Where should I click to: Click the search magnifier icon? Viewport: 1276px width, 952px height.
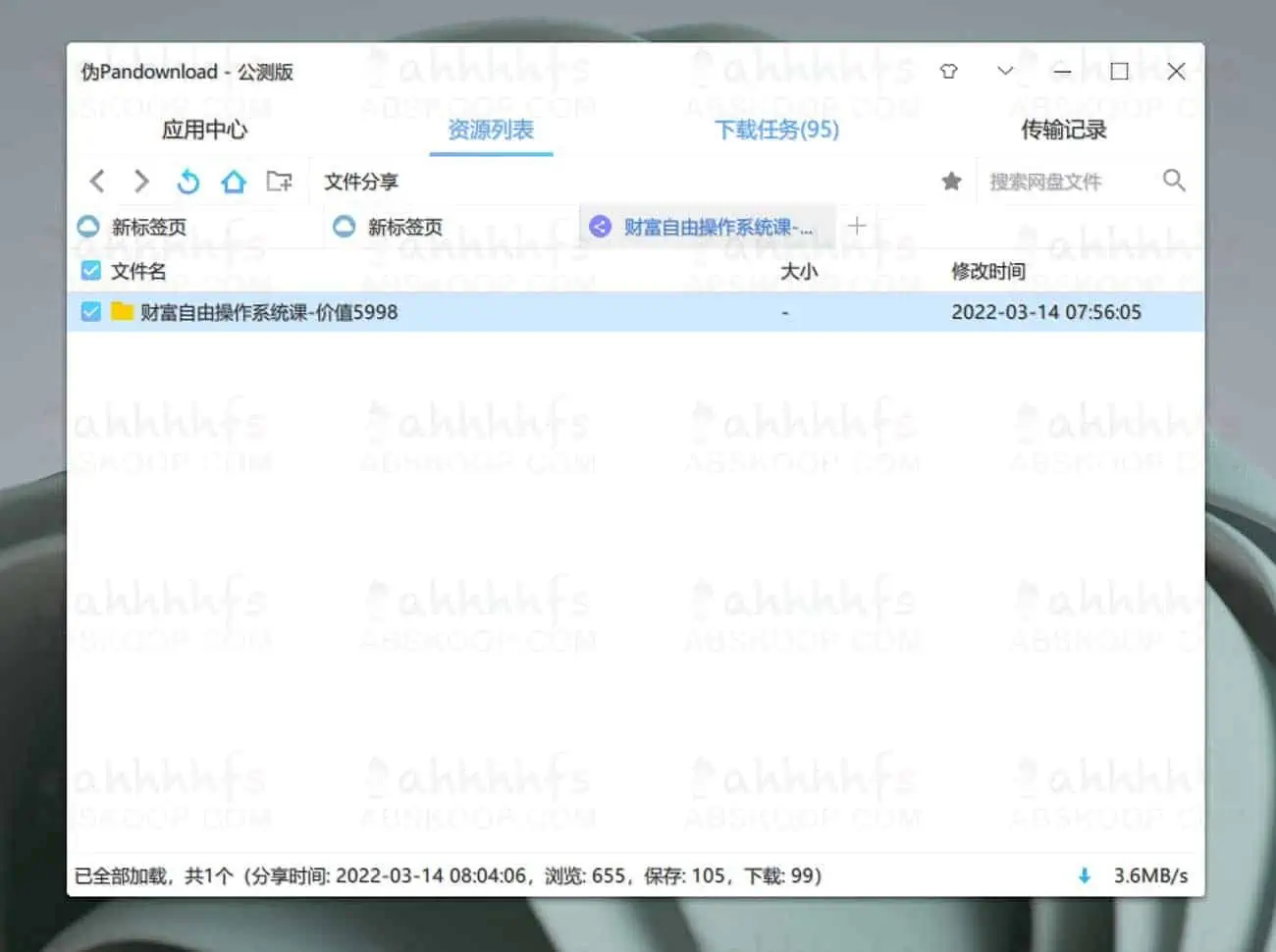[x=1174, y=181]
